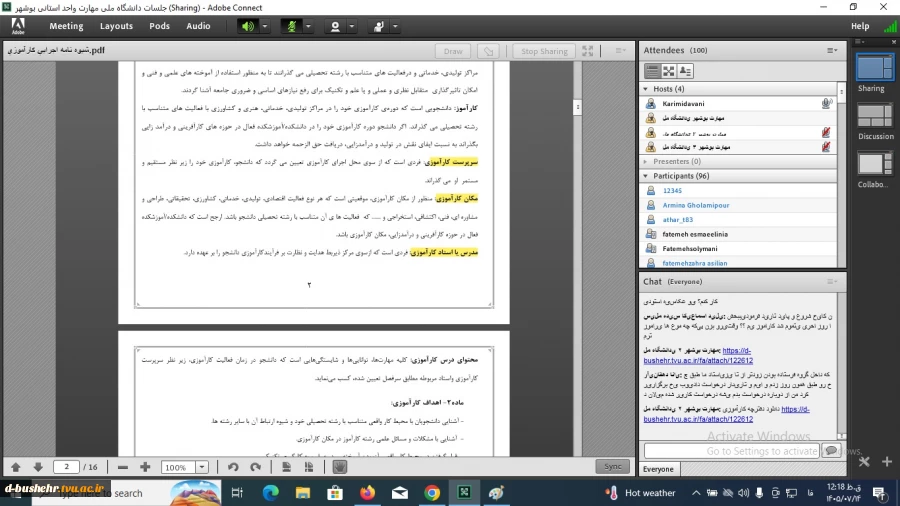The height and width of the screenshot is (506, 900).
Task: Open the Layouts menu
Action: tap(116, 26)
